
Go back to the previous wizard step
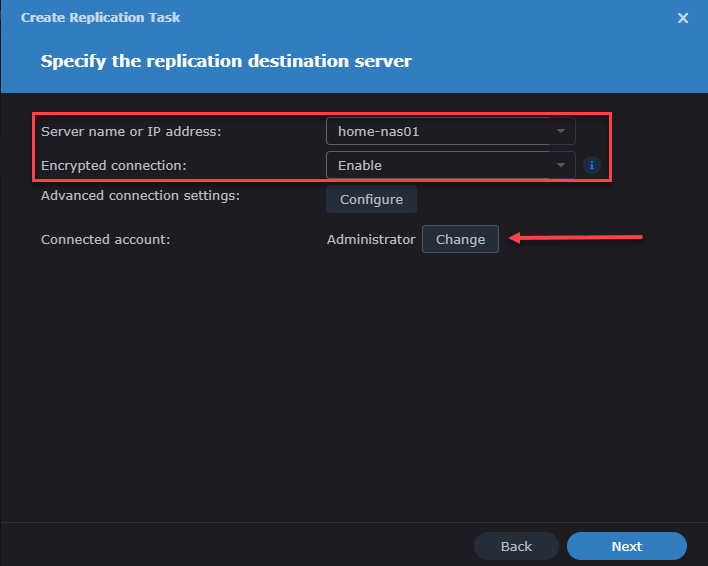(516, 546)
